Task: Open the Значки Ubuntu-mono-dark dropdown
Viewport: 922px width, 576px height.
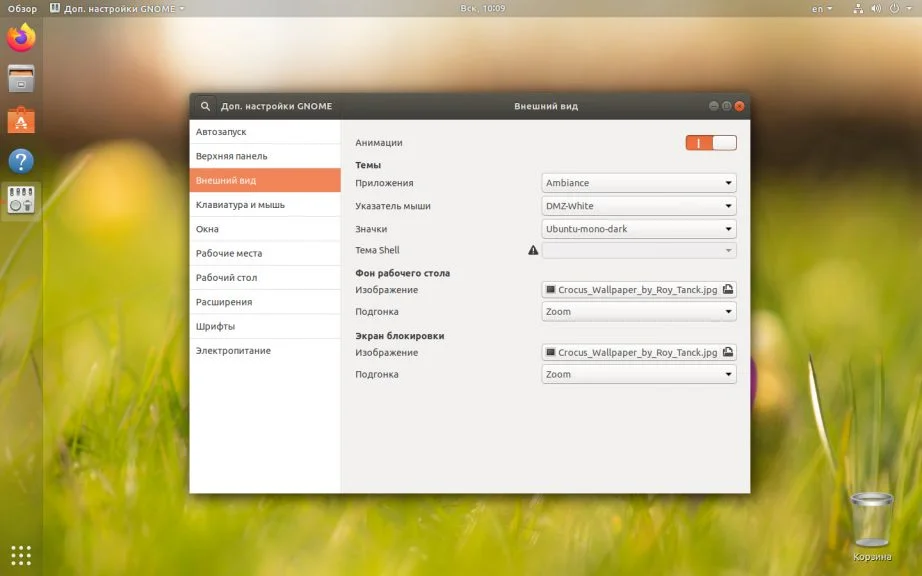Action: click(639, 229)
